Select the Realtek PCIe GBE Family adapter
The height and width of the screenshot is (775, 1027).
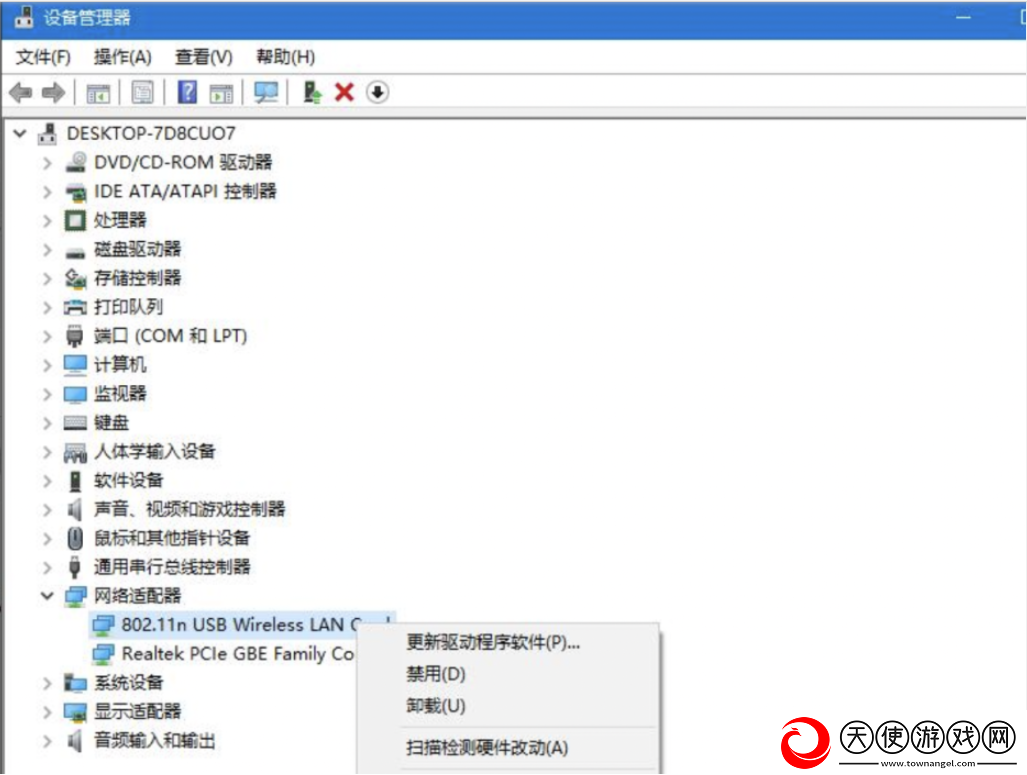(x=223, y=654)
